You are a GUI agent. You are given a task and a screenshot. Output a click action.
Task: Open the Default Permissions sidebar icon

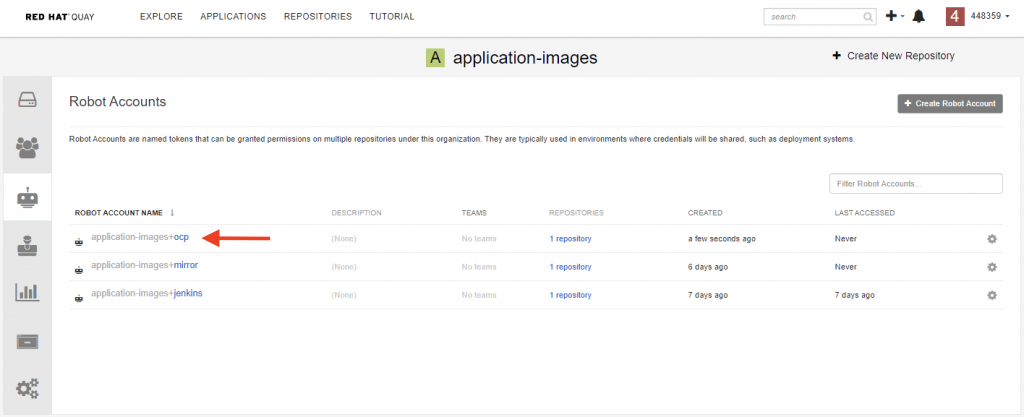27,245
